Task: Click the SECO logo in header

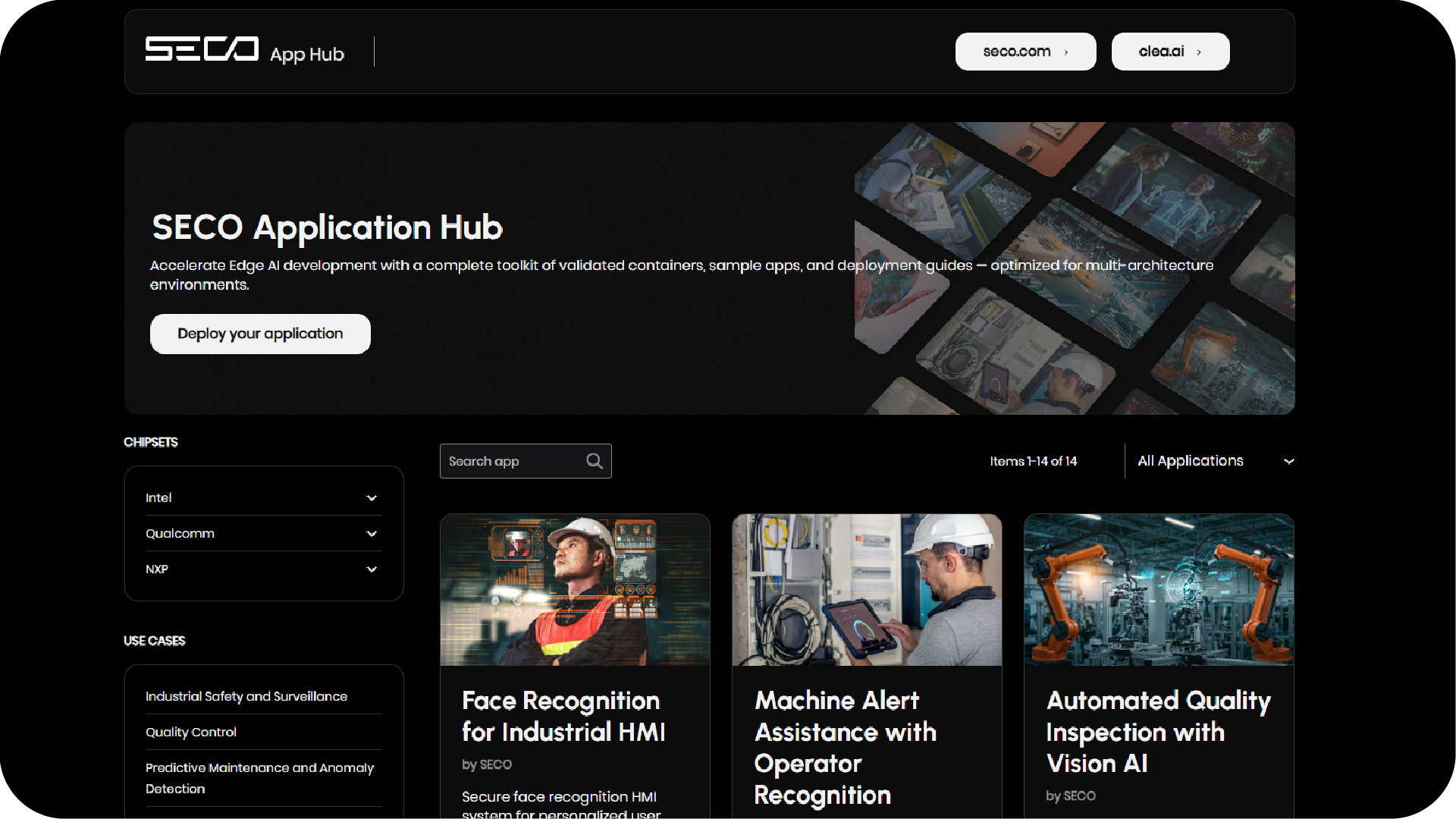Action: (202, 49)
